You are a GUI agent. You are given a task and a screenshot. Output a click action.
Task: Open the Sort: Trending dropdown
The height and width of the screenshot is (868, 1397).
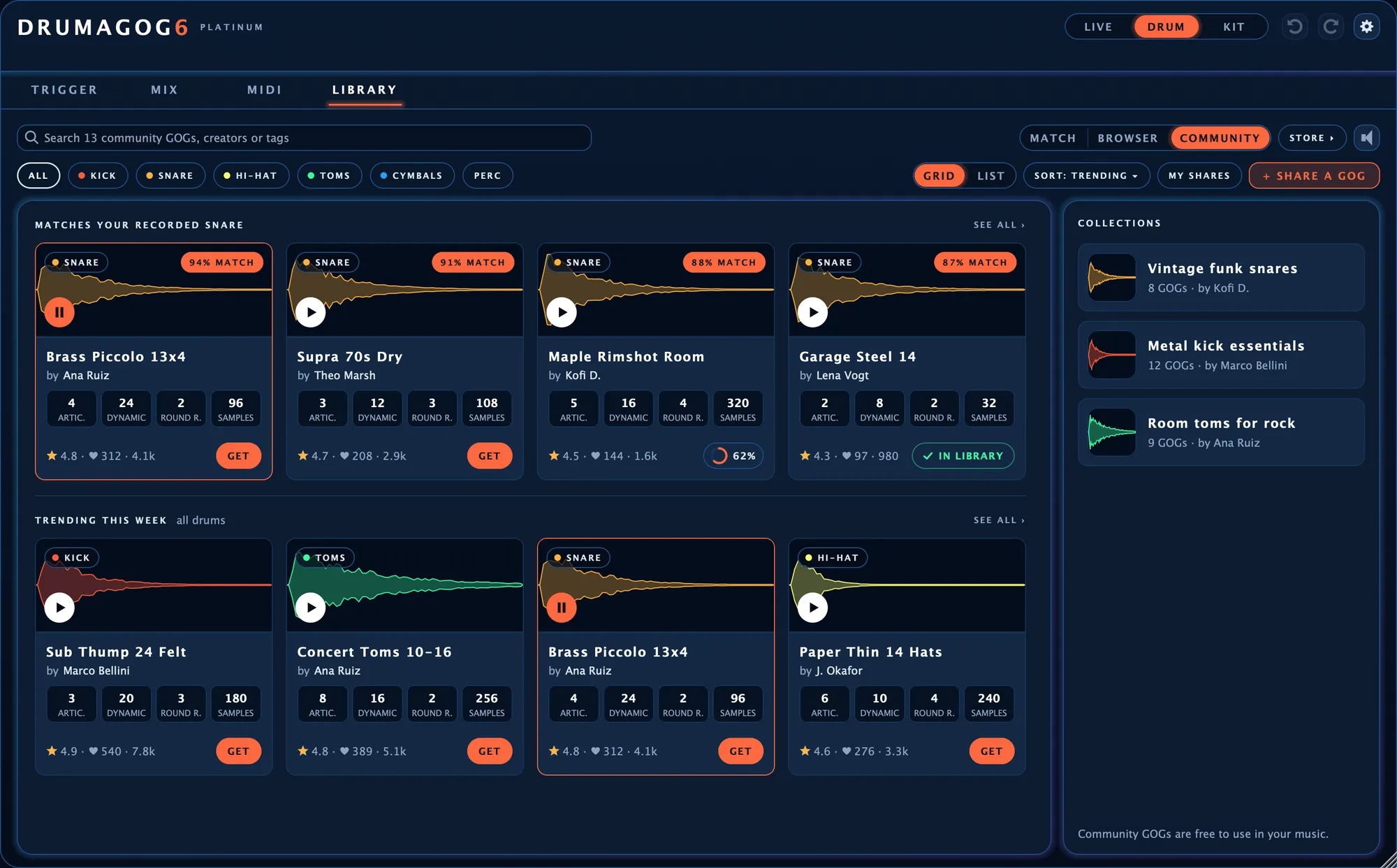(x=1086, y=175)
